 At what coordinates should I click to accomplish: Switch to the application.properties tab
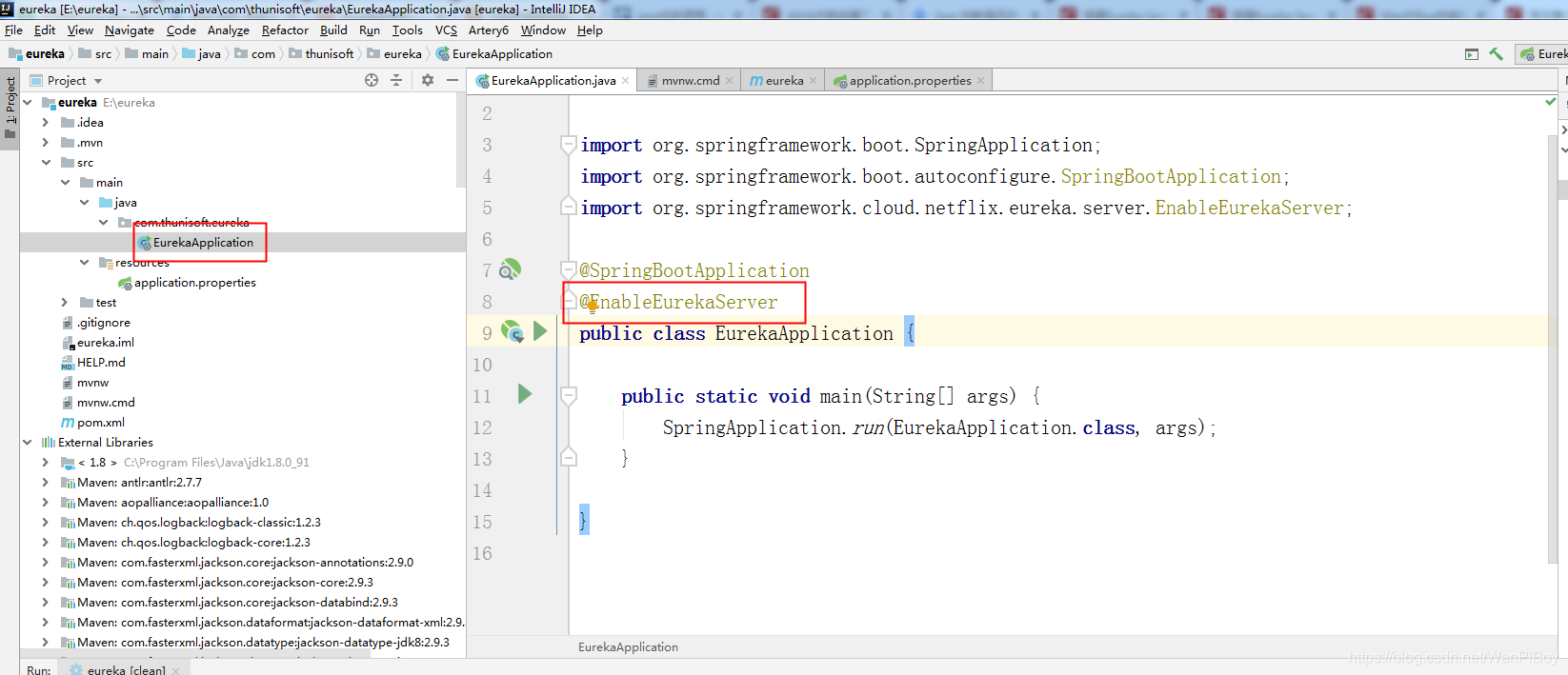(910, 81)
